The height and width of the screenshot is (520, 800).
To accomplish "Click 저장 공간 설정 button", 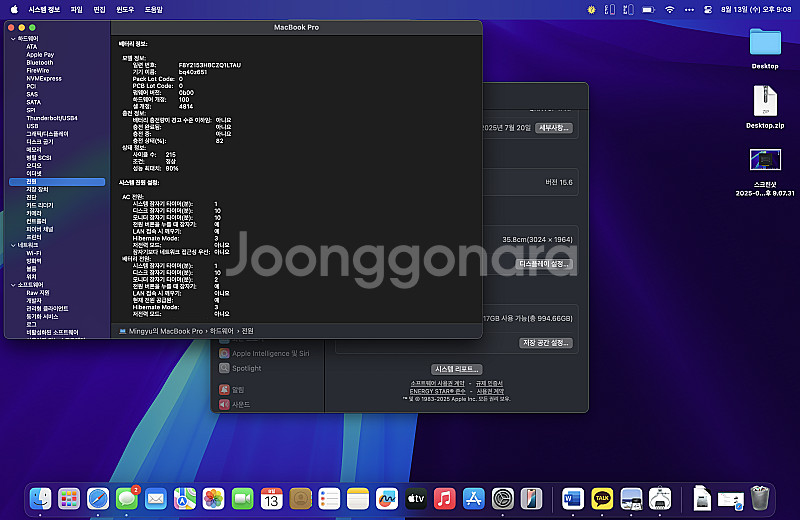I will (x=546, y=343).
